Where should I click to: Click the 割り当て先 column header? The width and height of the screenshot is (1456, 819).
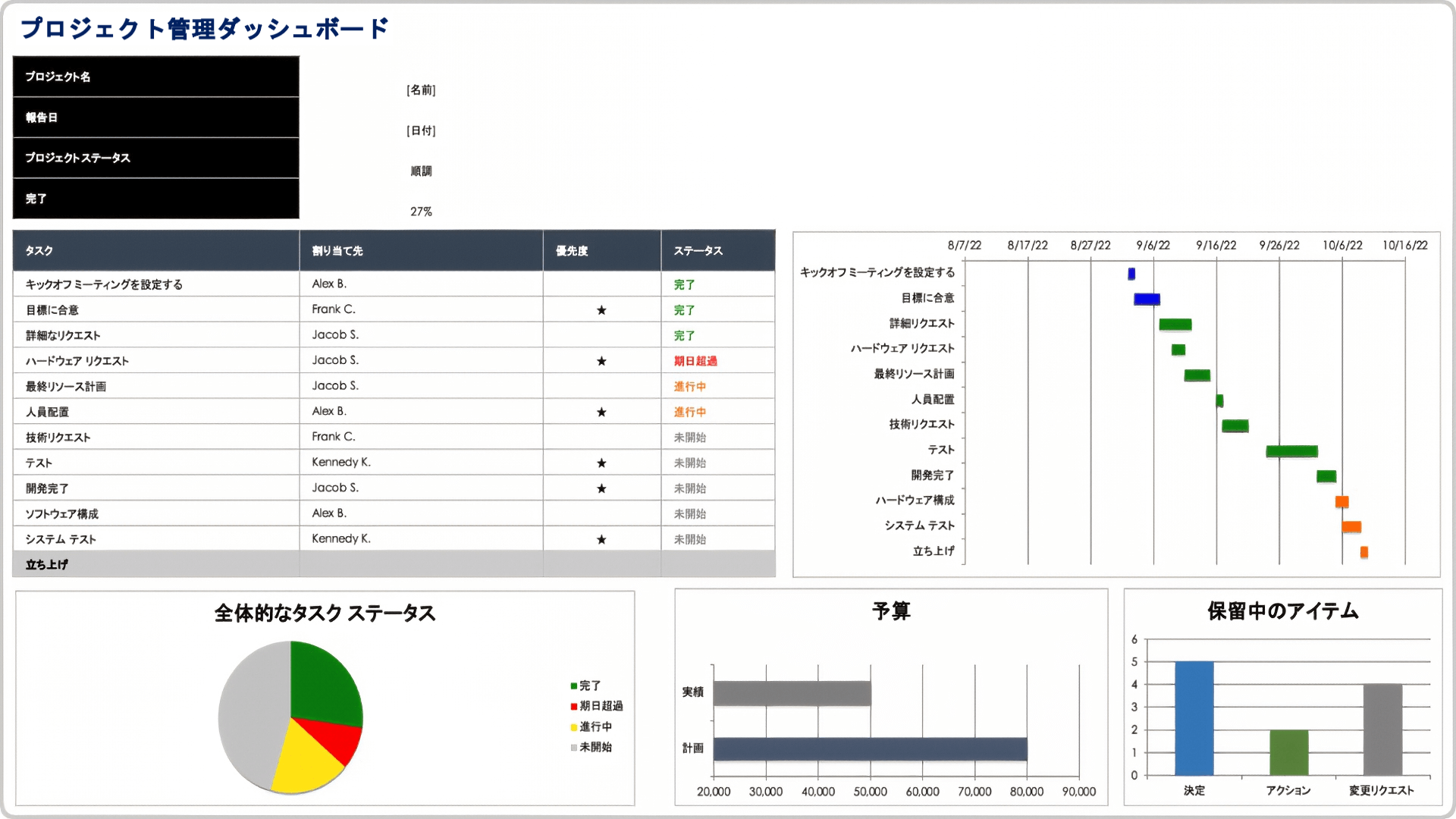421,251
